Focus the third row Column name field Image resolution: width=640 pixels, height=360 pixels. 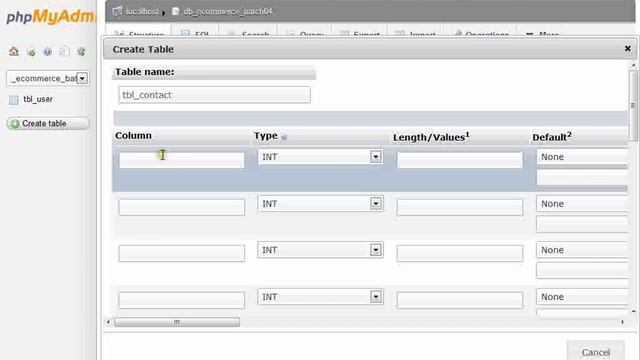click(182, 253)
